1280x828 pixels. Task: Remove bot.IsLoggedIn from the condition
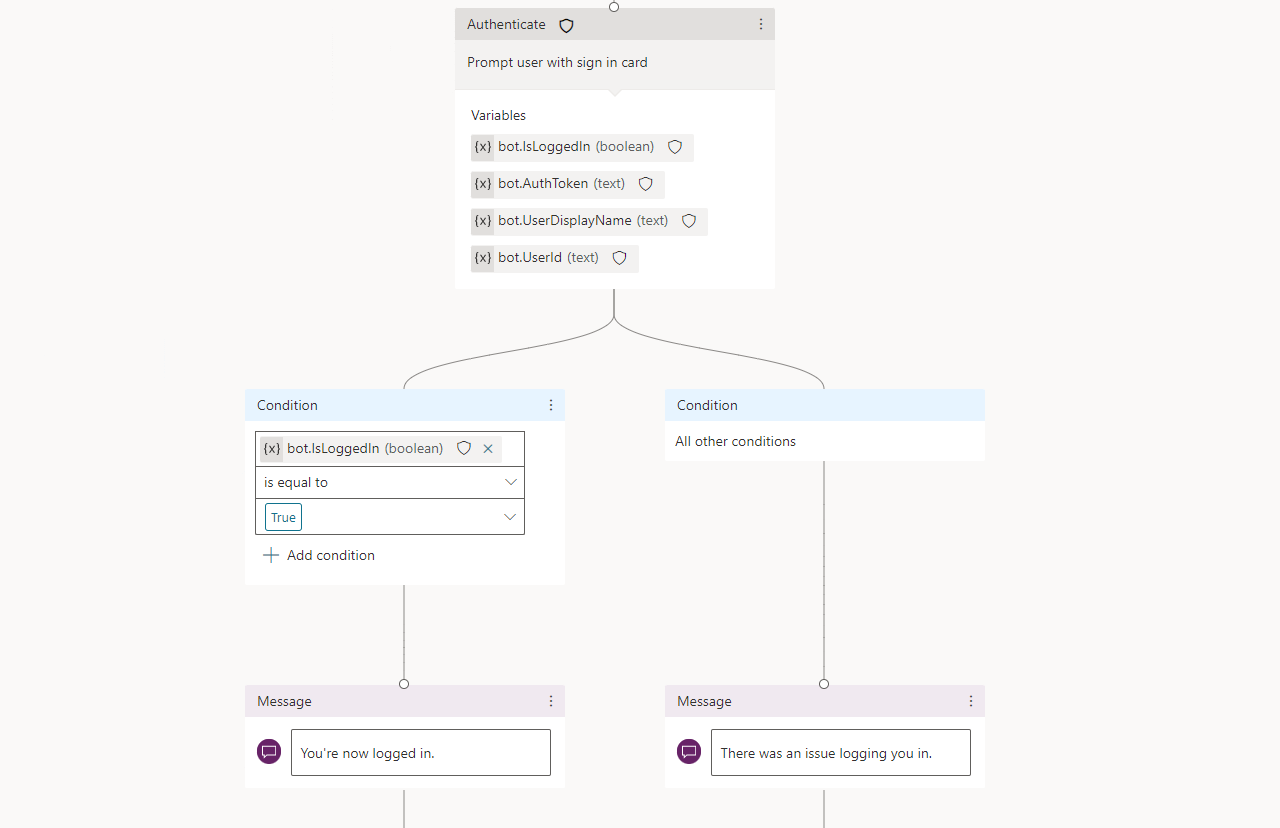click(x=488, y=449)
